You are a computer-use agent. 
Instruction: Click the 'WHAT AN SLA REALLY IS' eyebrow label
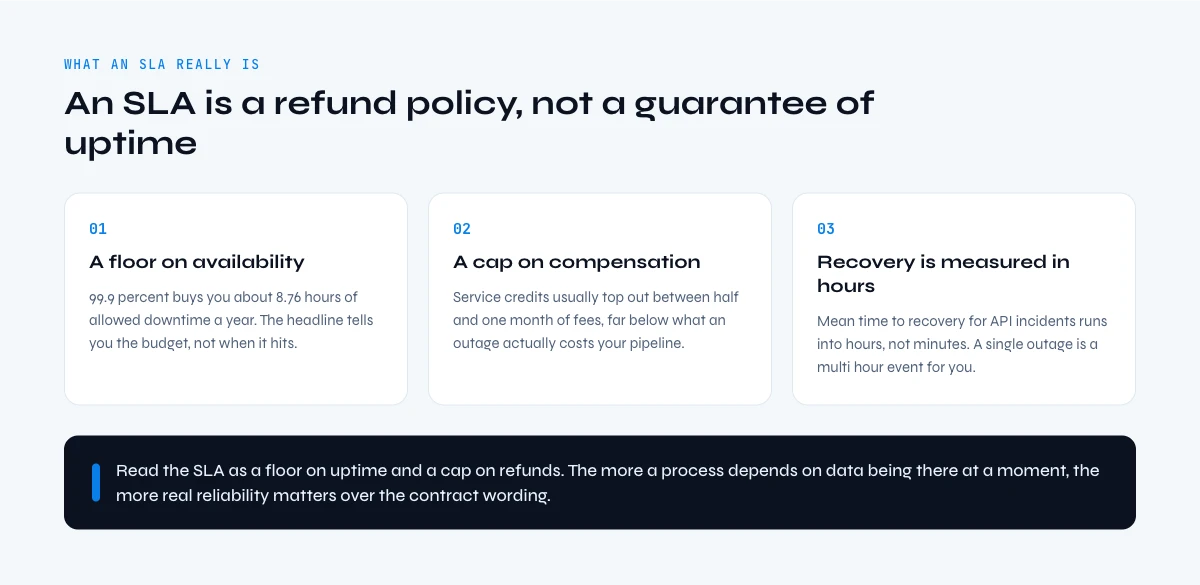[x=162, y=64]
